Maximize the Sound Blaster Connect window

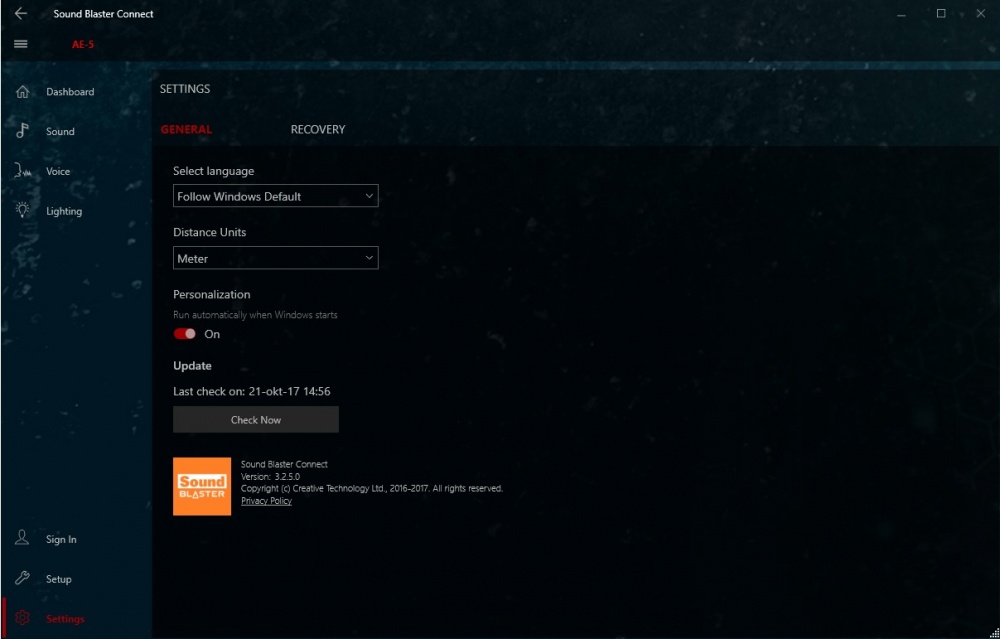click(x=941, y=13)
